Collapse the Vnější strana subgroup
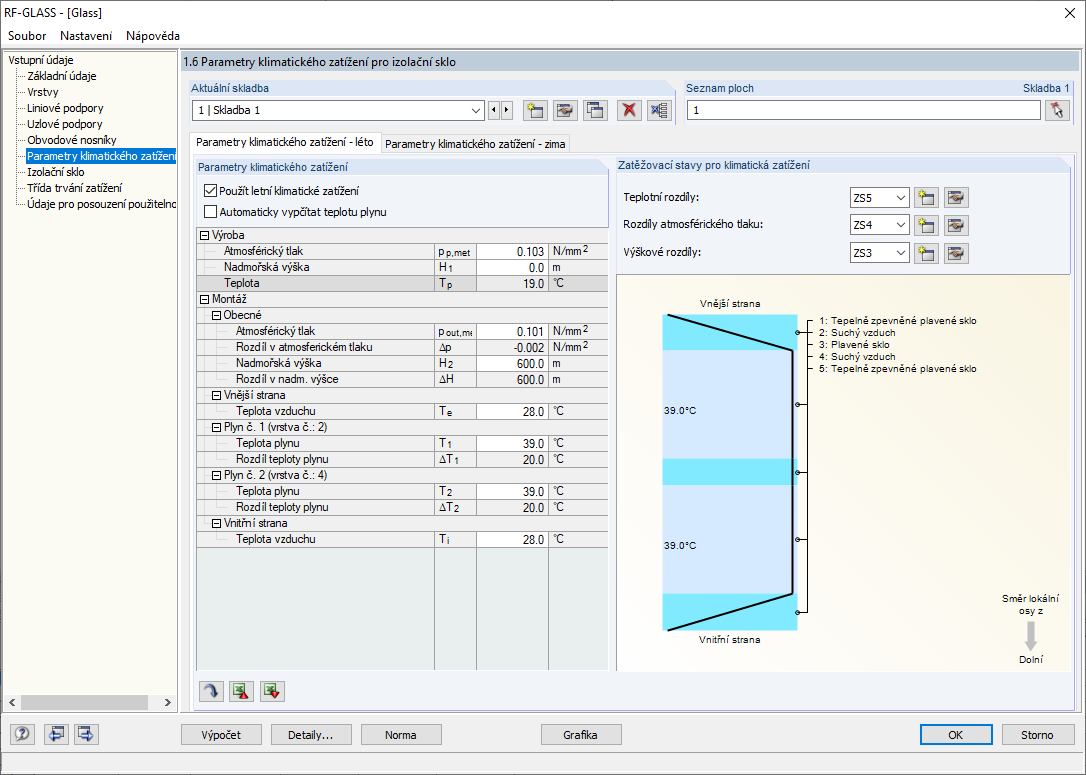 point(216,395)
